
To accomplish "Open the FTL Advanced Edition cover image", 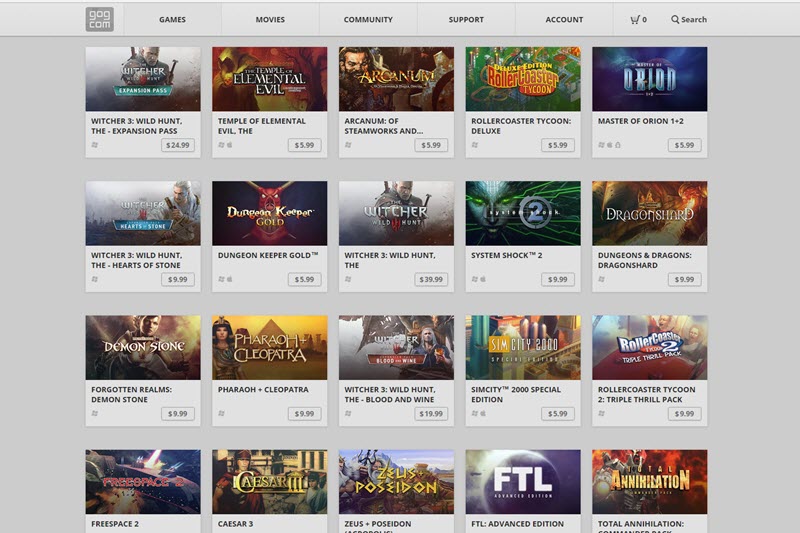I will (x=523, y=481).
